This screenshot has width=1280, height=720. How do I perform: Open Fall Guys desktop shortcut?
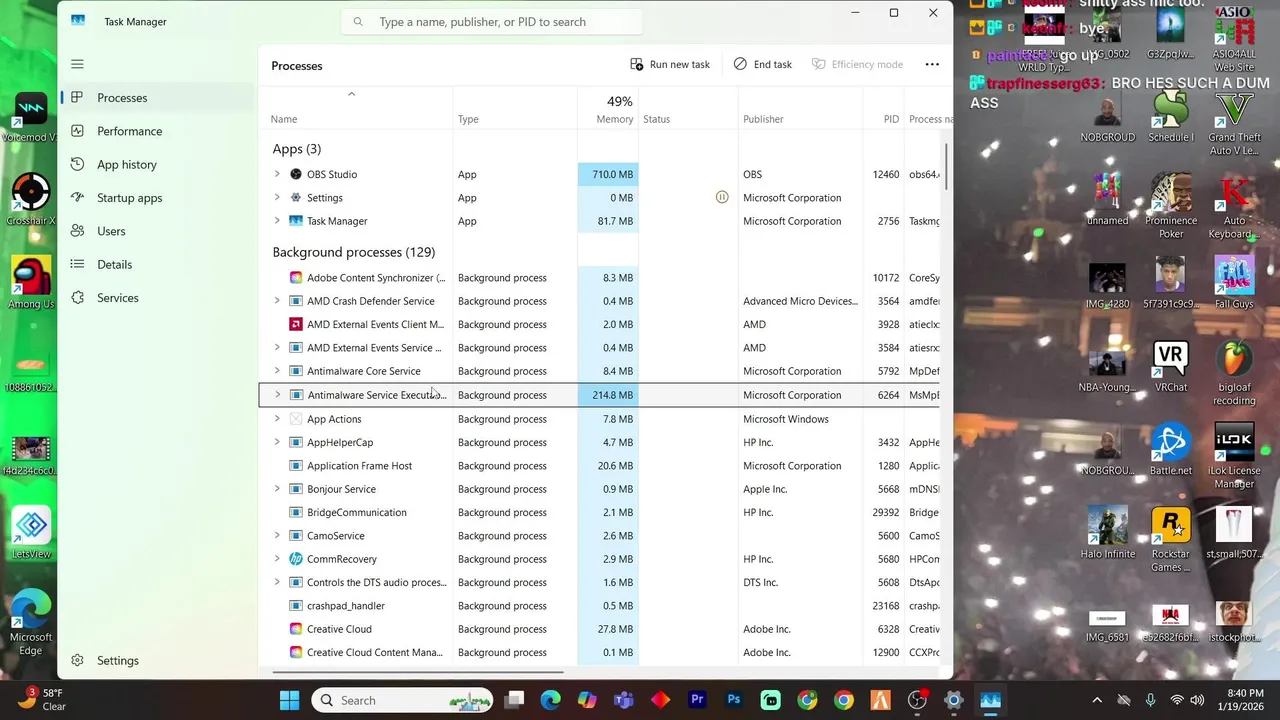pos(1234,283)
